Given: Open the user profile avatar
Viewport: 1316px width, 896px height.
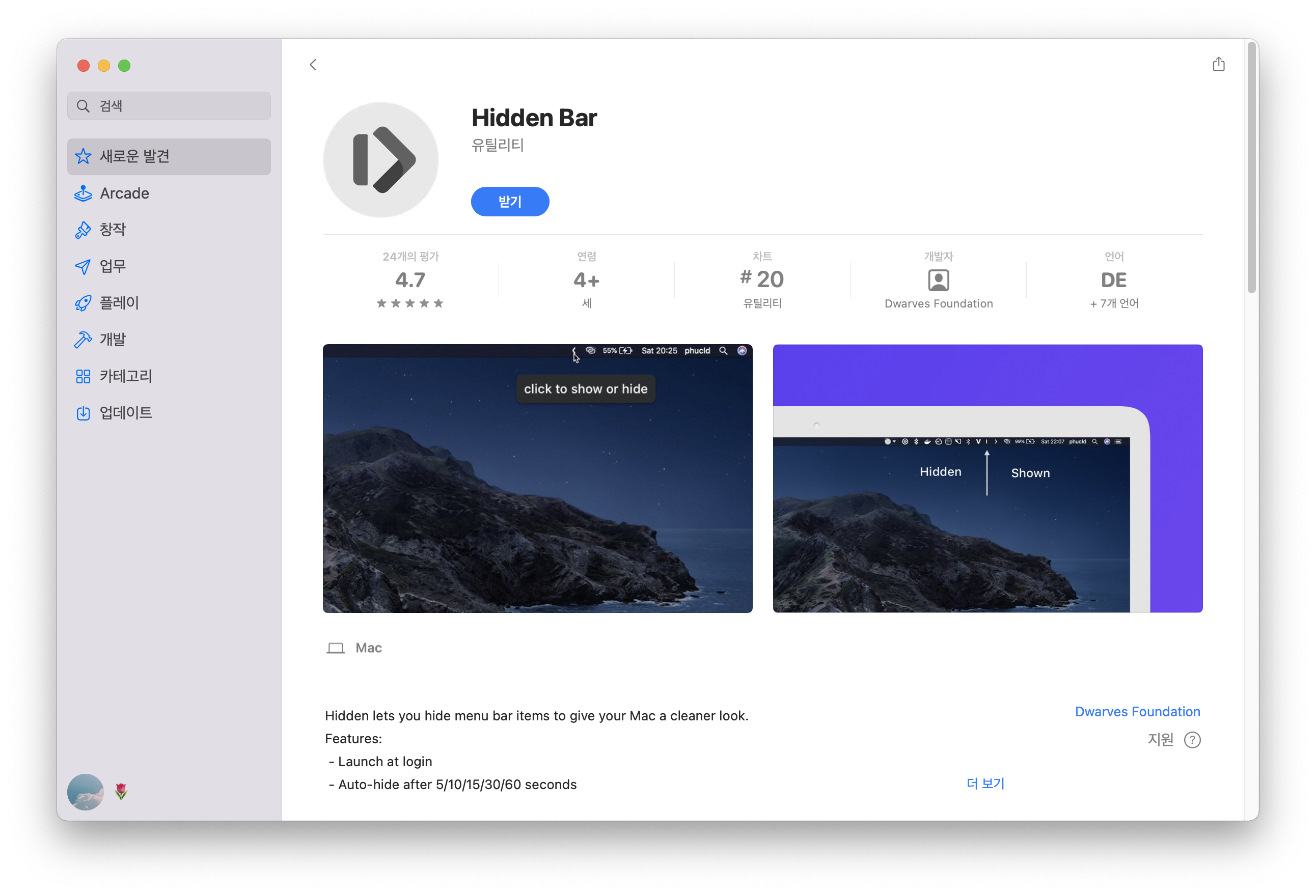Looking at the screenshot, I should click(86, 791).
